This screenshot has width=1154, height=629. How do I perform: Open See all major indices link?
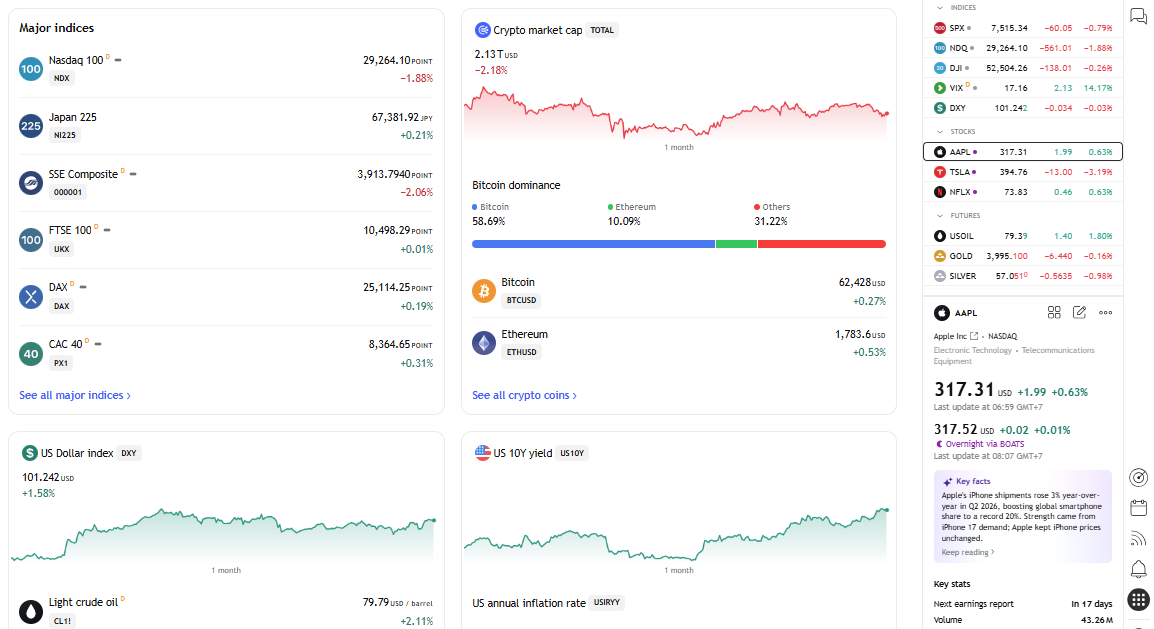(x=75, y=396)
